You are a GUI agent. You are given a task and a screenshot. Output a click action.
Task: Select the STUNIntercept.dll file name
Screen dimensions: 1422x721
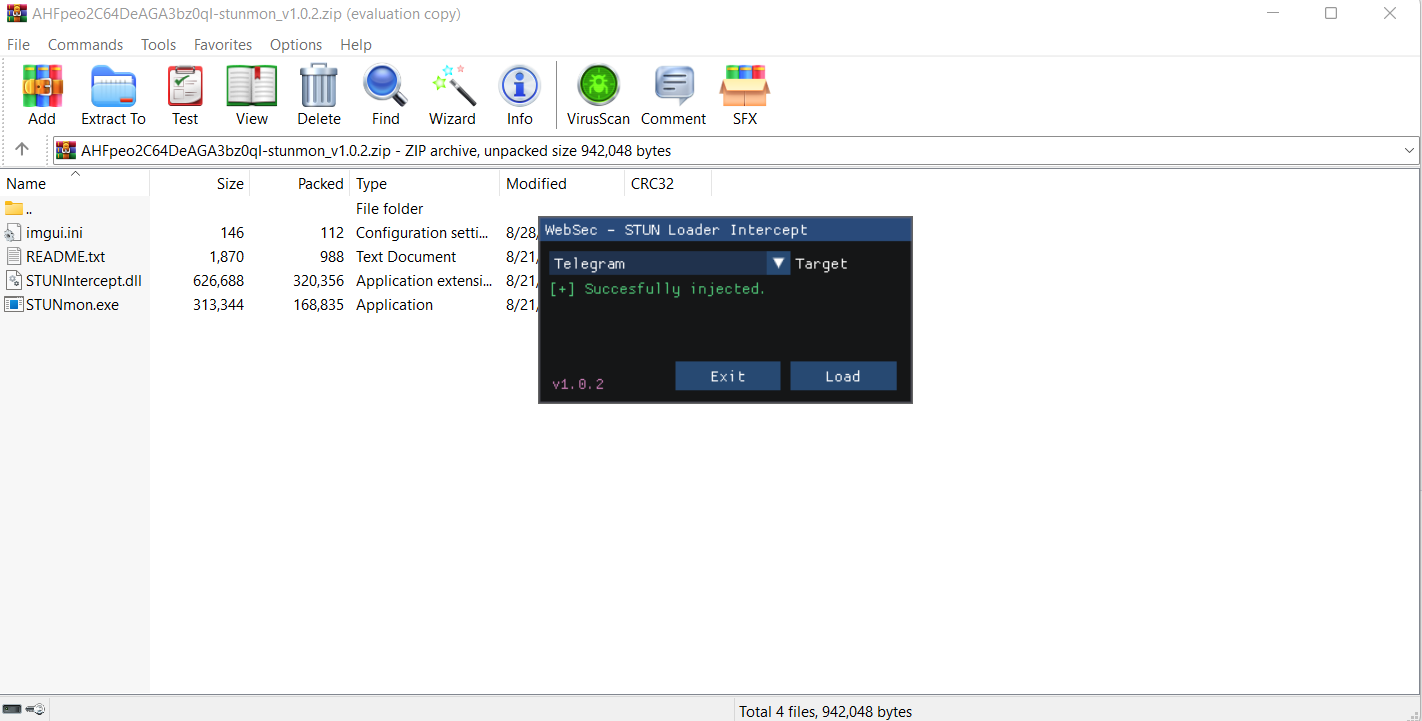[x=84, y=281]
